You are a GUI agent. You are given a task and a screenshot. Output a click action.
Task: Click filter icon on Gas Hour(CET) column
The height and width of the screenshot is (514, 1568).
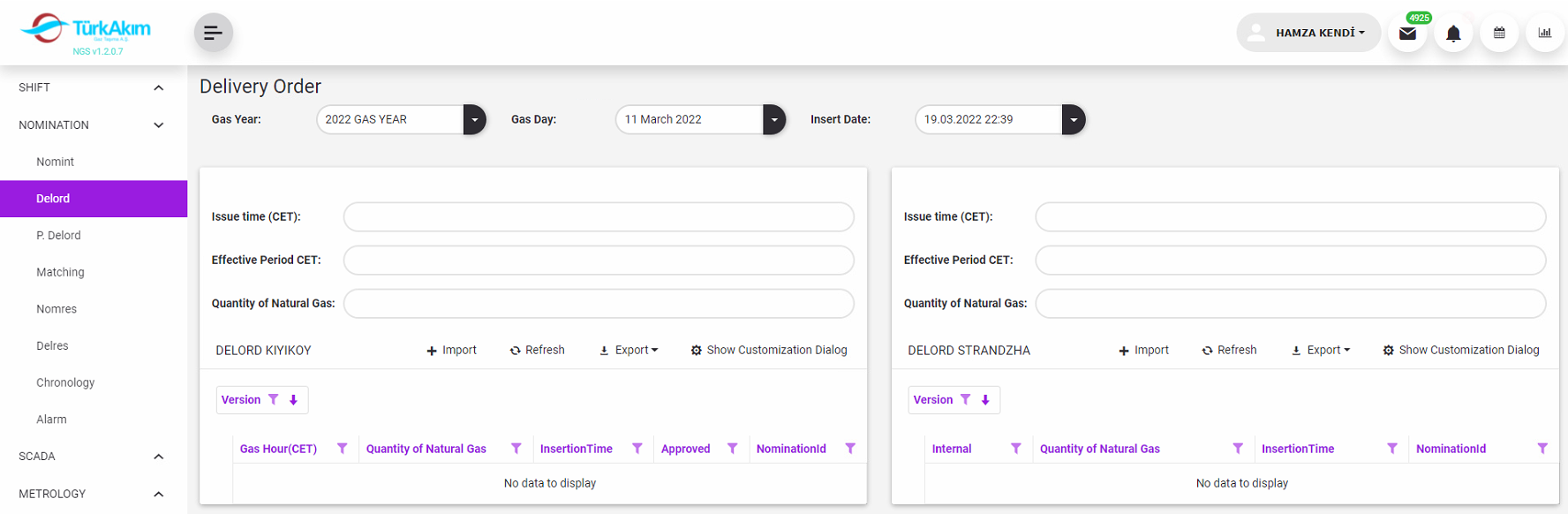click(x=343, y=449)
